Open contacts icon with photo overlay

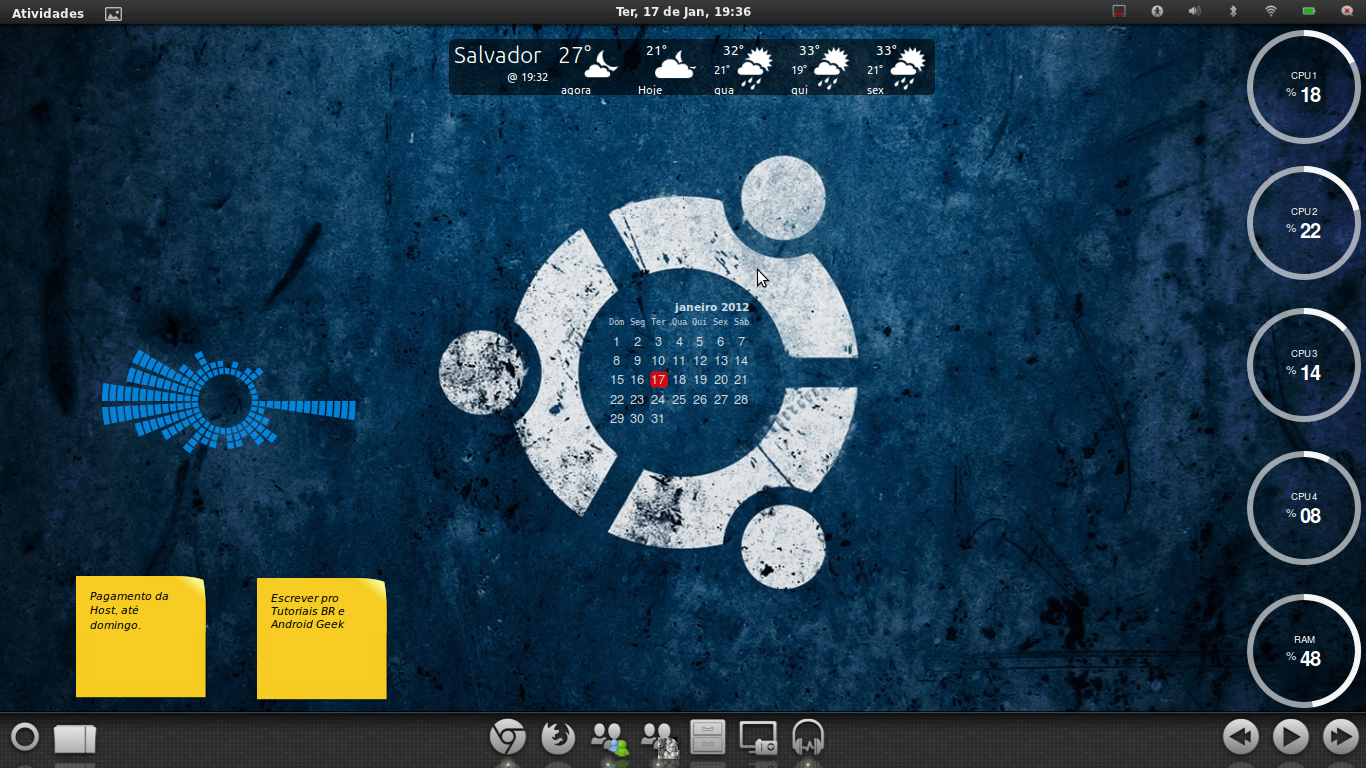point(659,738)
